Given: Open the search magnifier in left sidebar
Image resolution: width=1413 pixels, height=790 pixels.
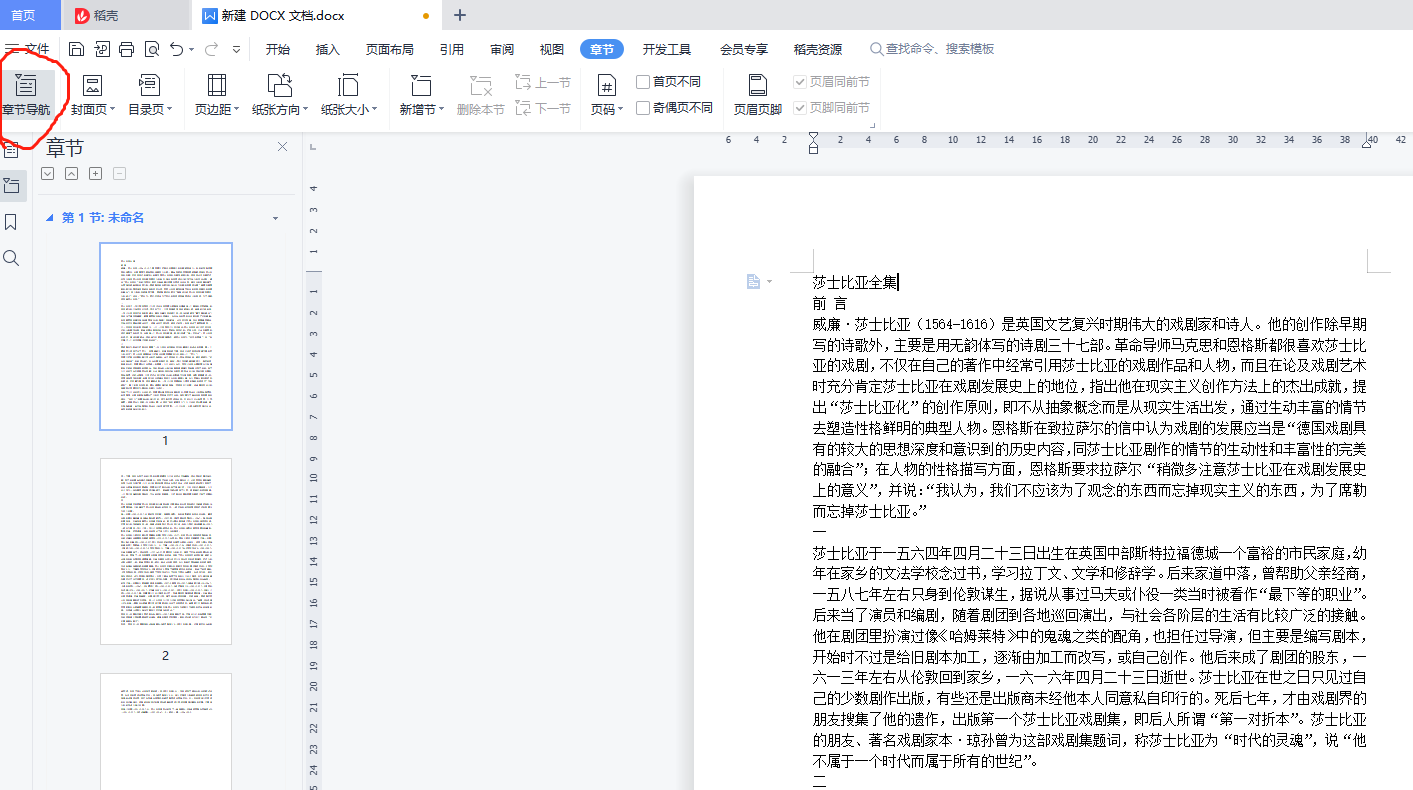Looking at the screenshot, I should pos(12,258).
